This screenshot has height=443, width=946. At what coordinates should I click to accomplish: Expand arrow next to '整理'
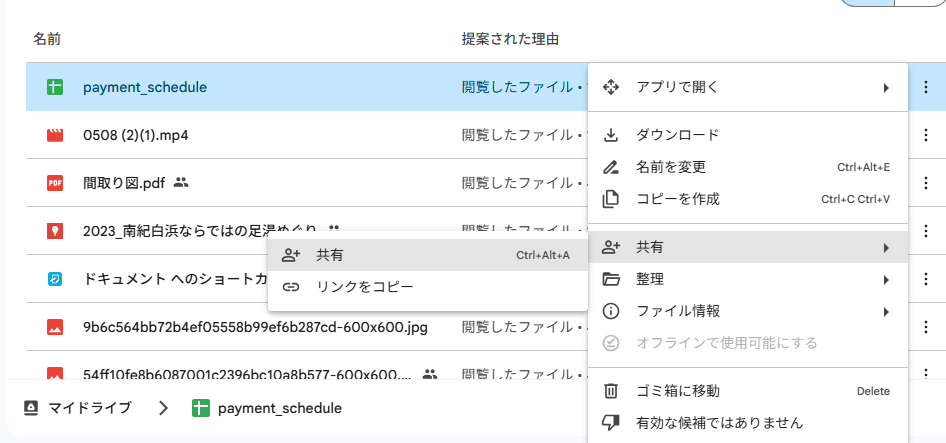(x=886, y=280)
